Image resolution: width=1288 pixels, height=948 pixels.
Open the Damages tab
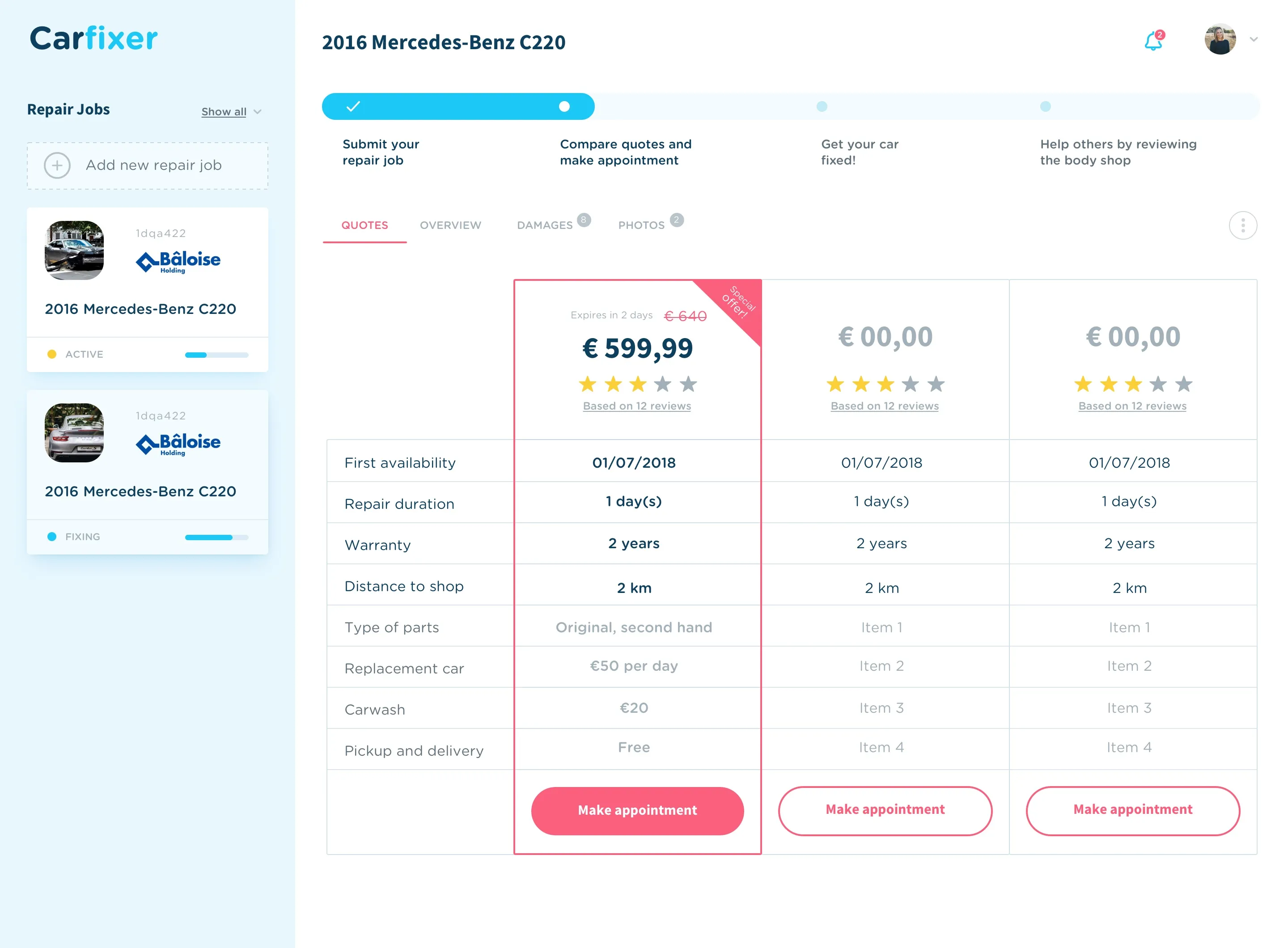pos(545,225)
